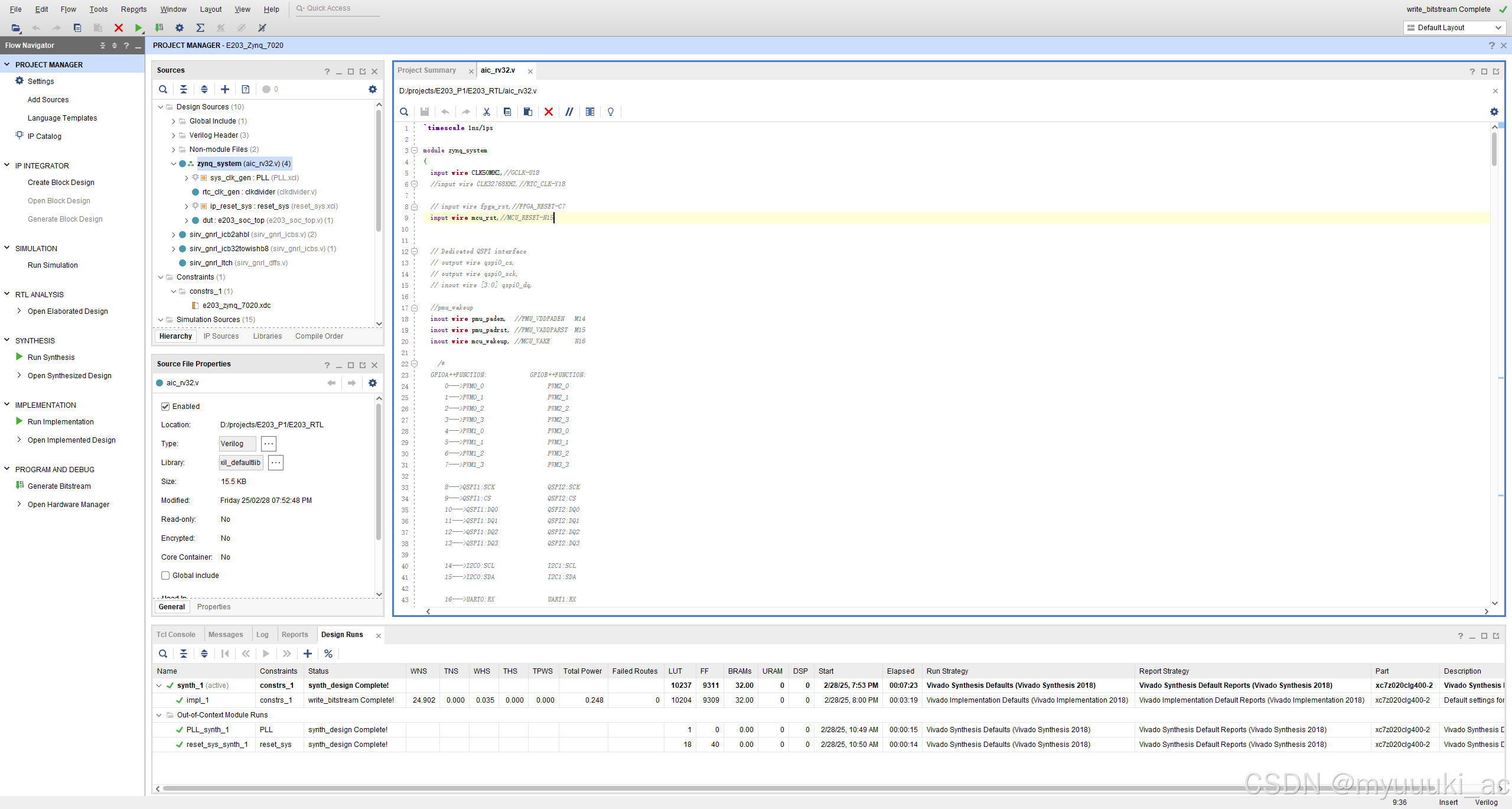
Task: Switch to the Tcl Console tab
Action: coord(175,635)
